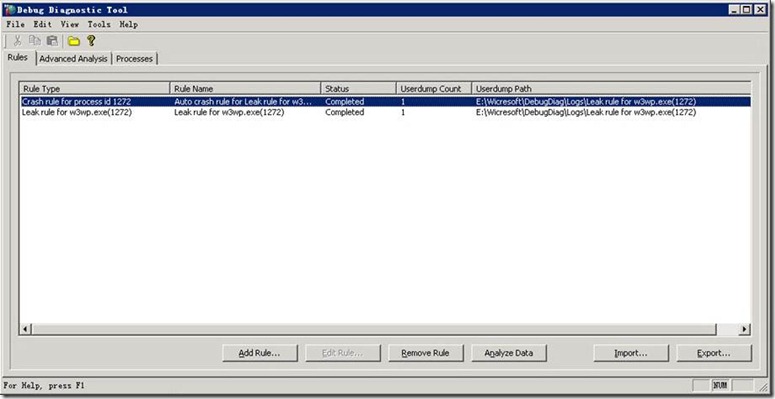The height and width of the screenshot is (399, 775).
Task: Sort by the Rule Name column header
Action: (x=246, y=89)
